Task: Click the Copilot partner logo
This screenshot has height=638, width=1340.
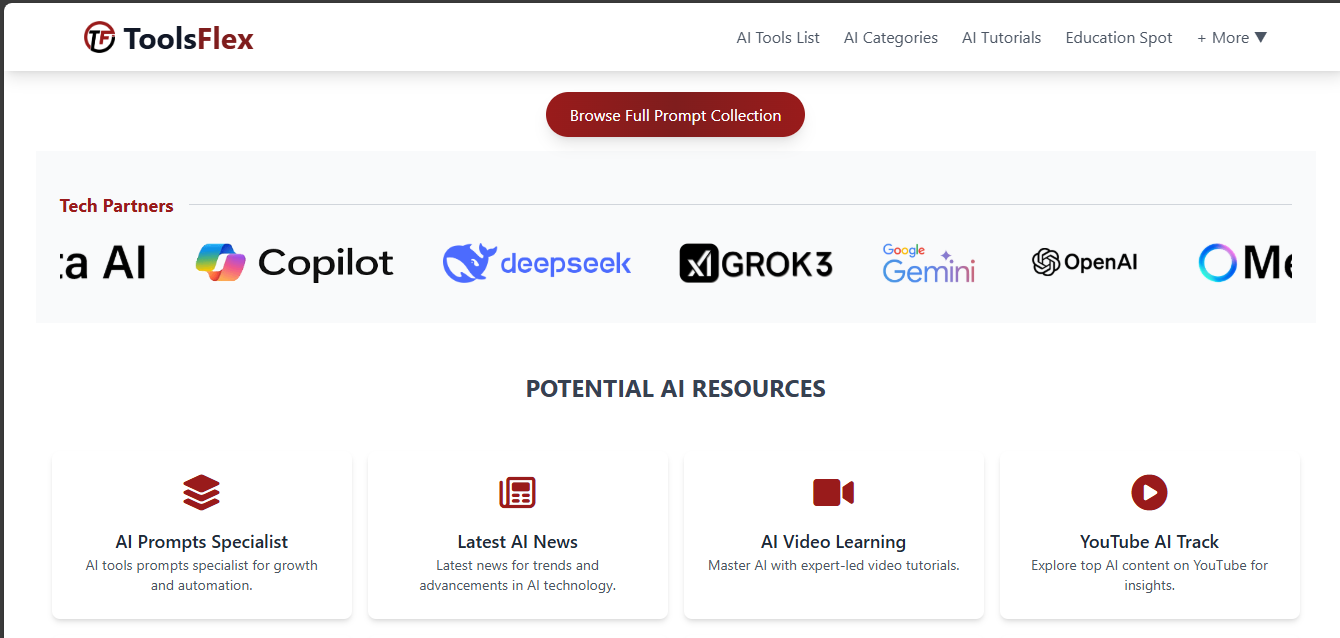Action: click(x=294, y=263)
